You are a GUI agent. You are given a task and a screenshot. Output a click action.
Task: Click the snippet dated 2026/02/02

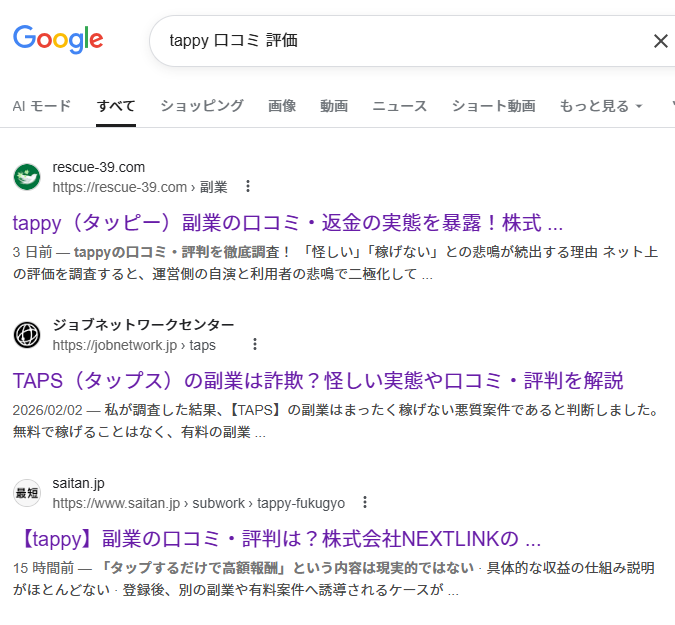[x=335, y=421]
